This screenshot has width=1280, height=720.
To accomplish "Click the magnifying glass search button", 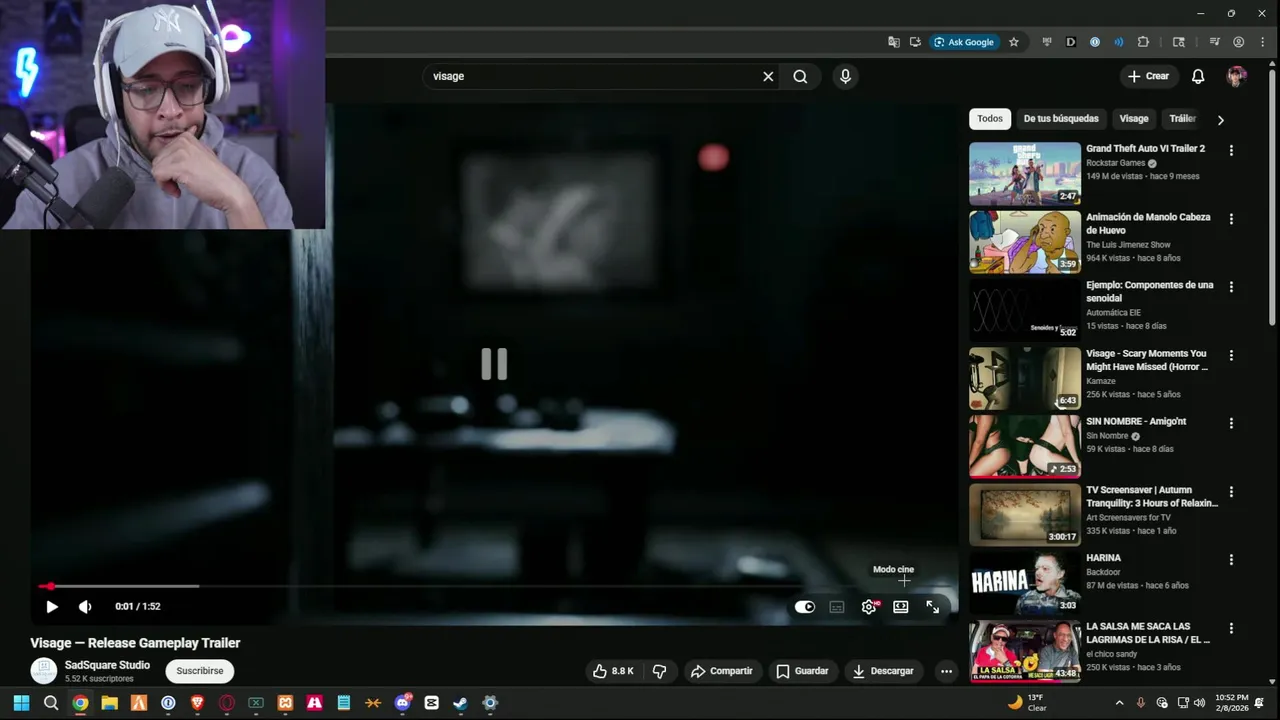I will click(800, 76).
